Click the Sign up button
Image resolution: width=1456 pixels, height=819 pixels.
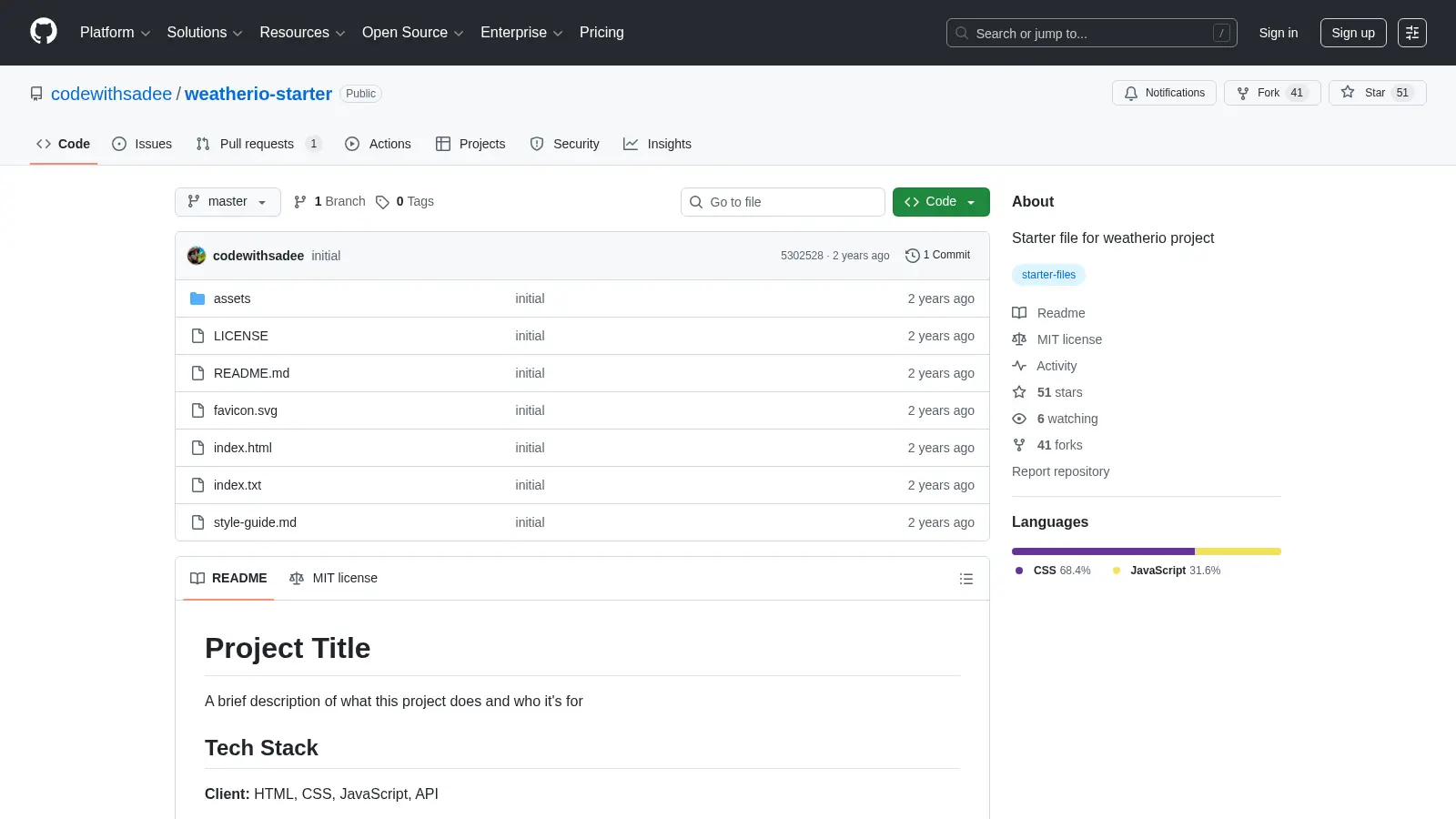1353,33
